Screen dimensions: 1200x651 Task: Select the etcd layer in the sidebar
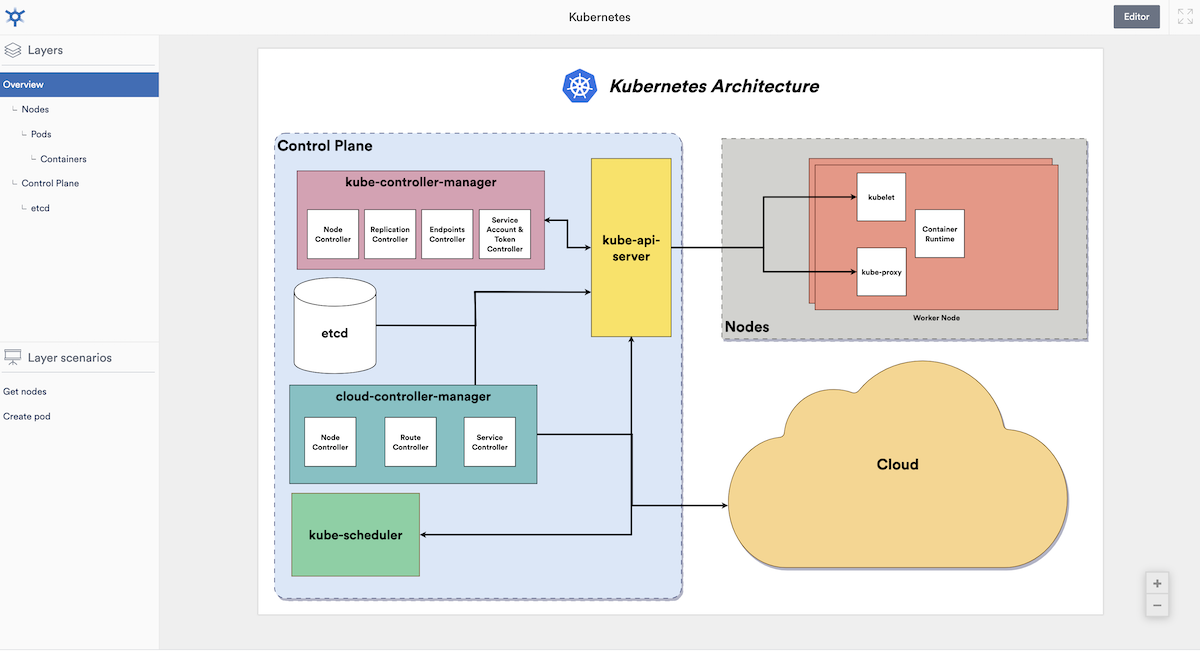(x=38, y=208)
